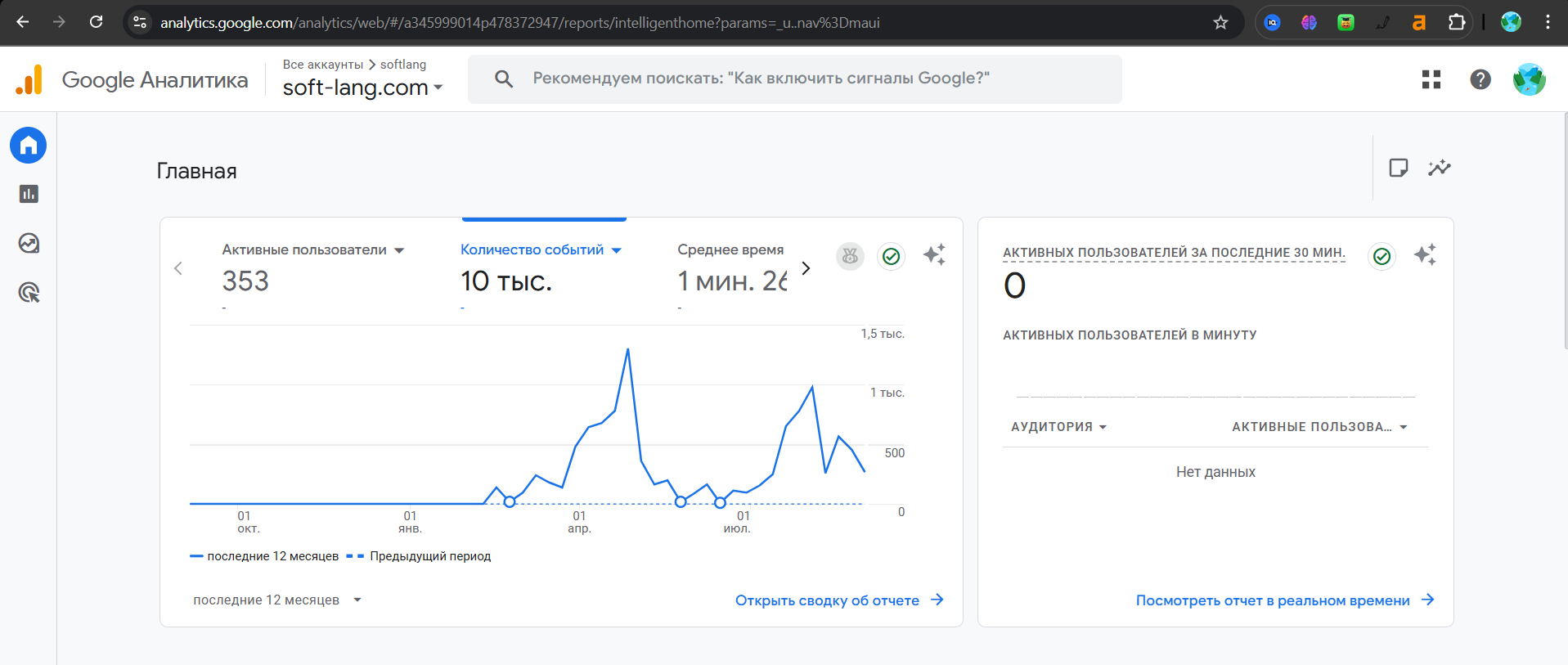Click the АКТИВНЫХ ПОЛЬЗОВАТЕЛЕЙ ЗА ПОСЛЕДНИЕ 30 МИН. label
Image resolution: width=1568 pixels, height=665 pixels.
tap(1174, 253)
